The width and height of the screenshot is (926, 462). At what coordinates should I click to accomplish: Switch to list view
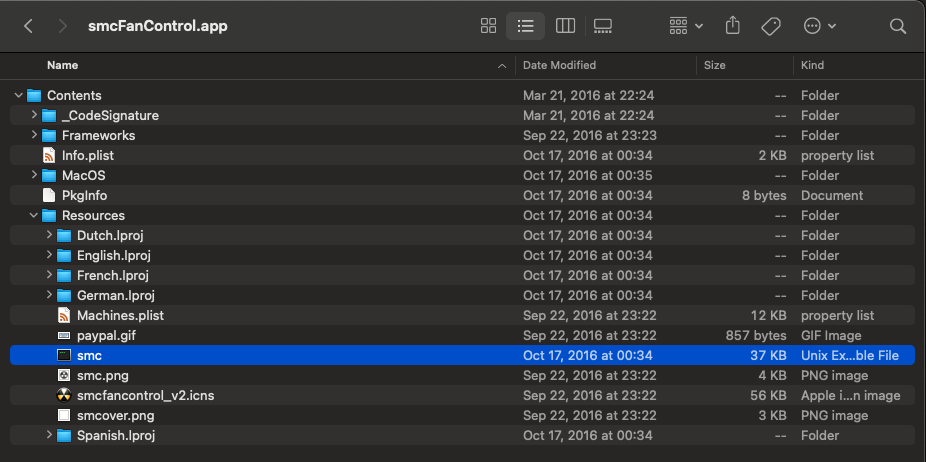[525, 25]
